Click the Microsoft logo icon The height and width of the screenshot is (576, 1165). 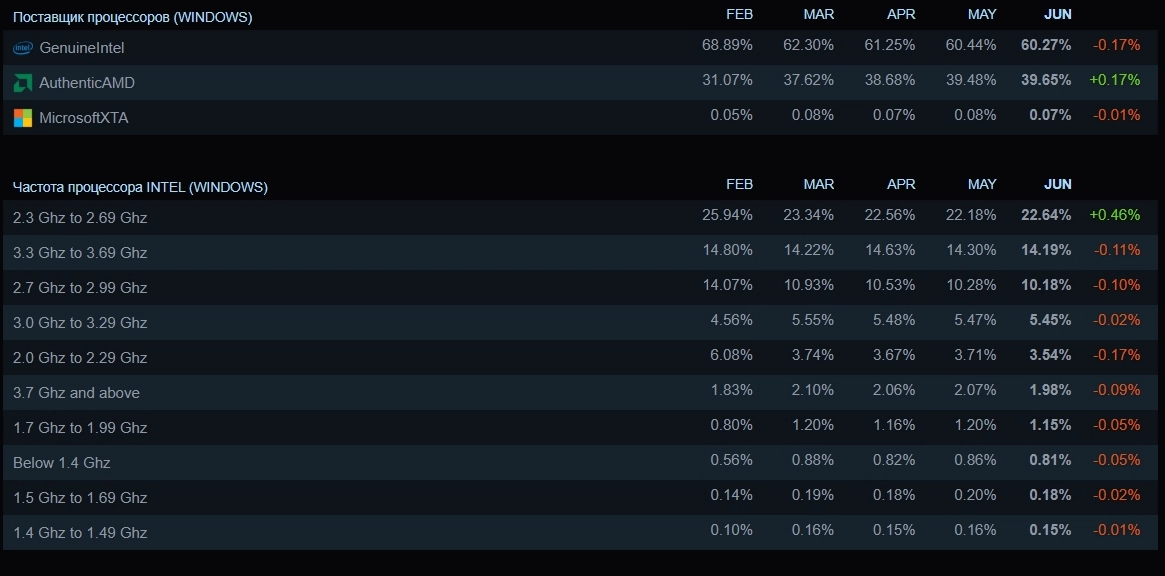pos(22,118)
